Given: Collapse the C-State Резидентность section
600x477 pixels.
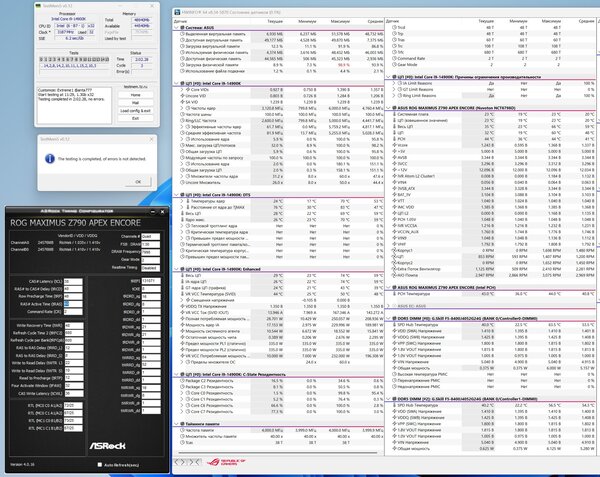Looking at the screenshot, I should [x=176, y=374].
